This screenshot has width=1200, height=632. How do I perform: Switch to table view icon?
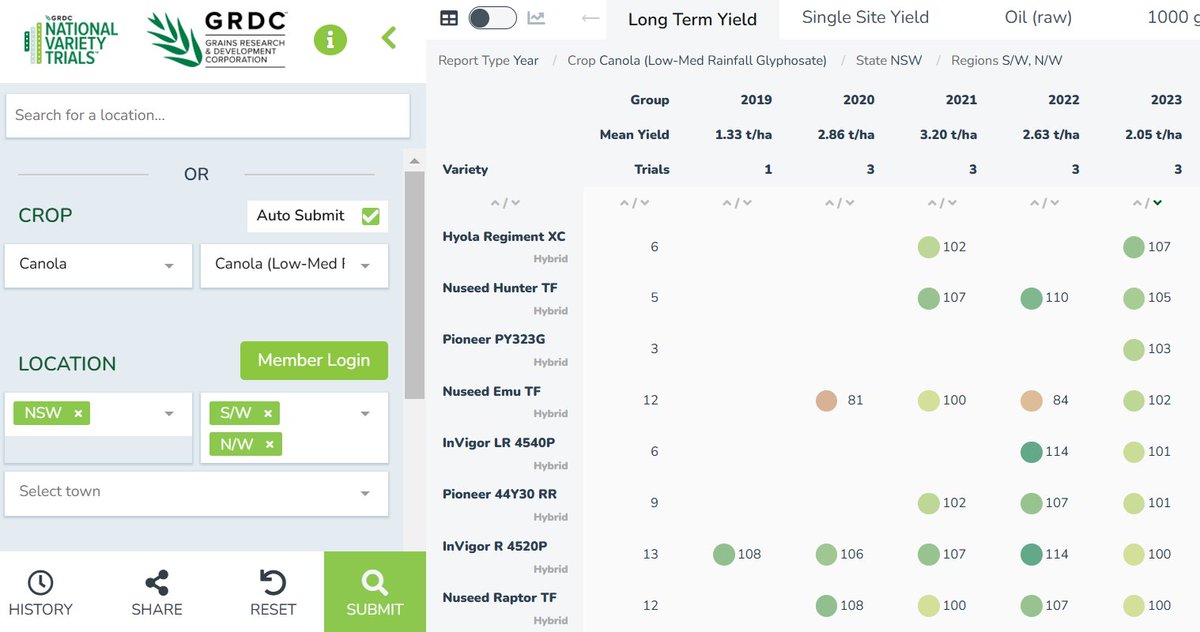pyautogui.click(x=449, y=17)
